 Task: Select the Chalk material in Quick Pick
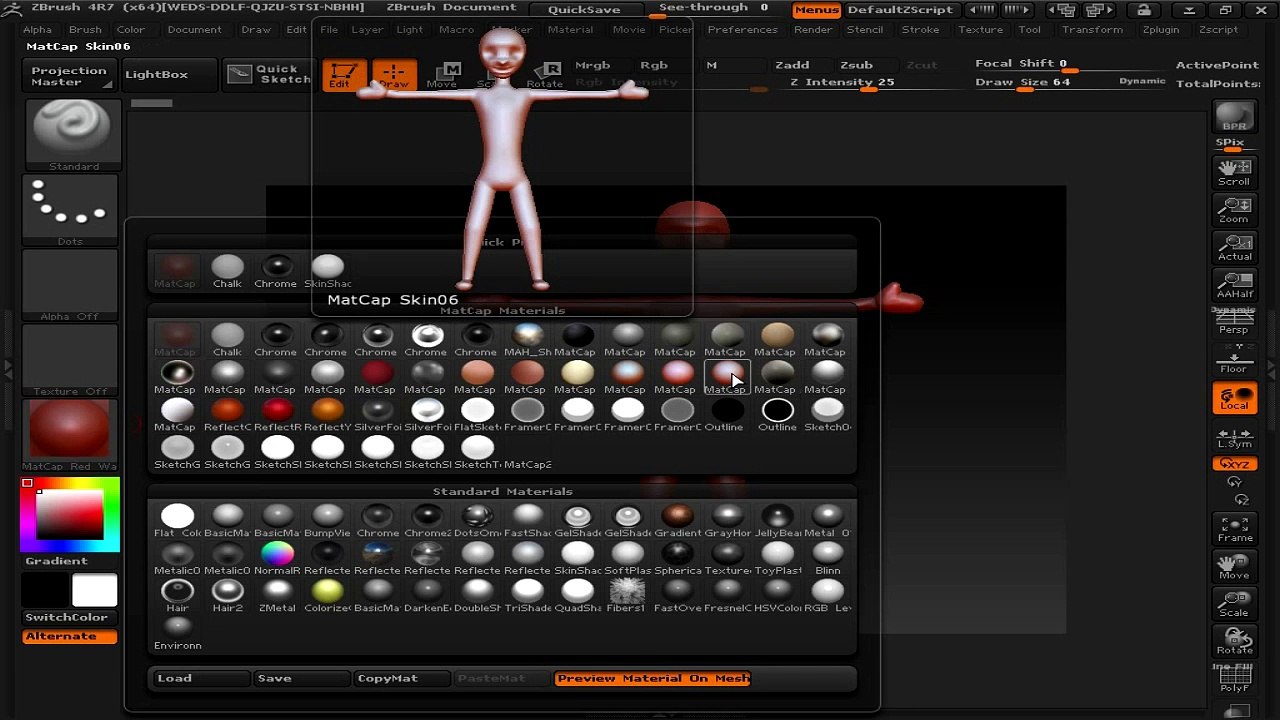(x=227, y=271)
